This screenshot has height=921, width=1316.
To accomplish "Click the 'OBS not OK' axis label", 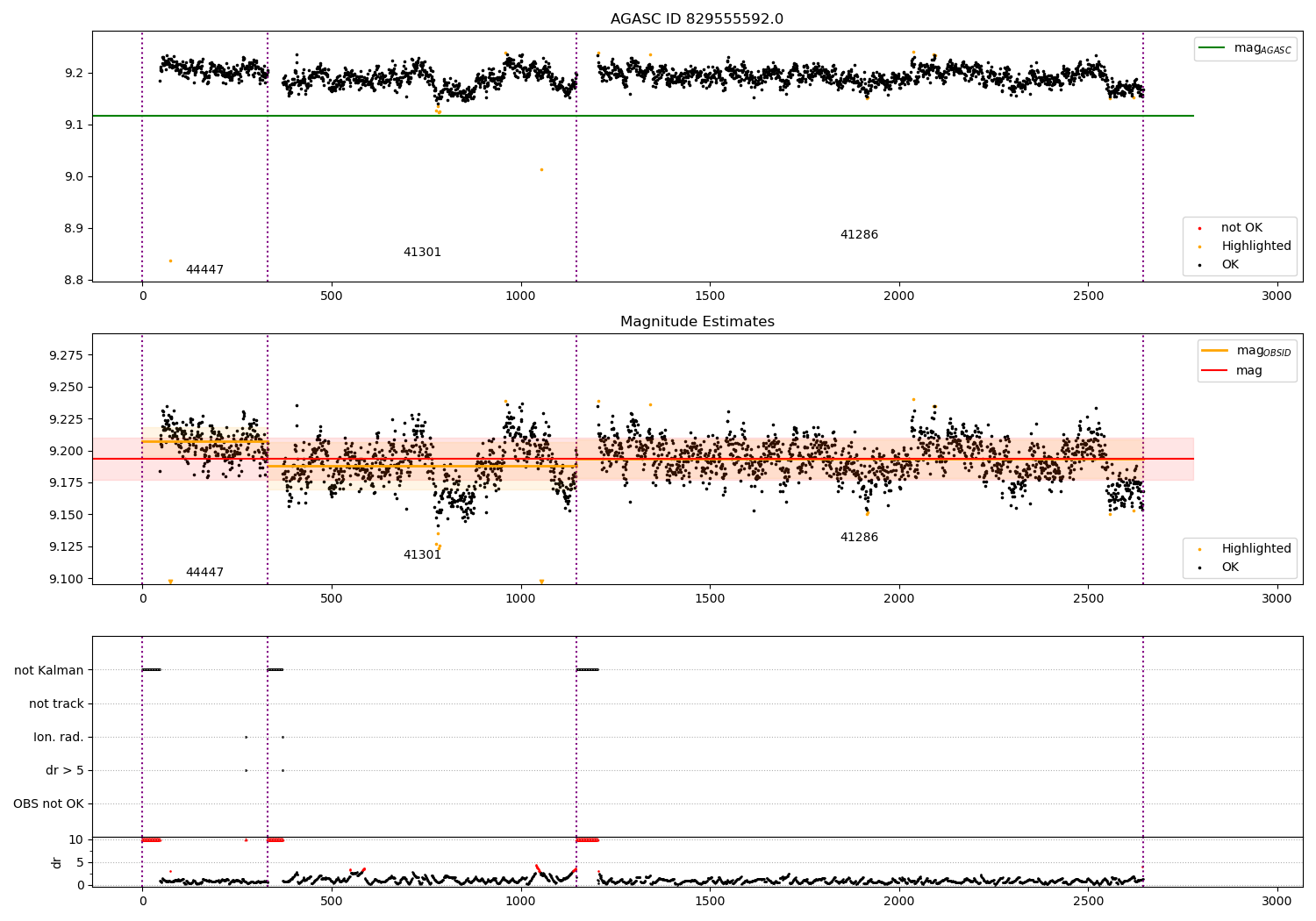I will 48,804.
